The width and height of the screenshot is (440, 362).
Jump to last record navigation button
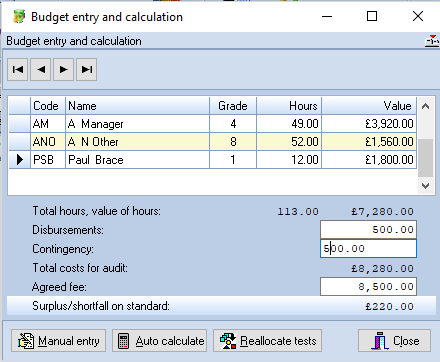point(86,69)
